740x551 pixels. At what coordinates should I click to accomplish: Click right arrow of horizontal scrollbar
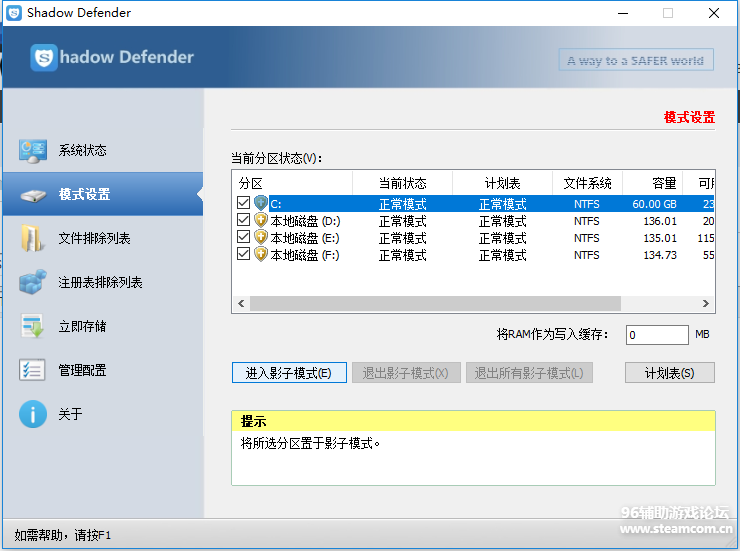[x=707, y=303]
